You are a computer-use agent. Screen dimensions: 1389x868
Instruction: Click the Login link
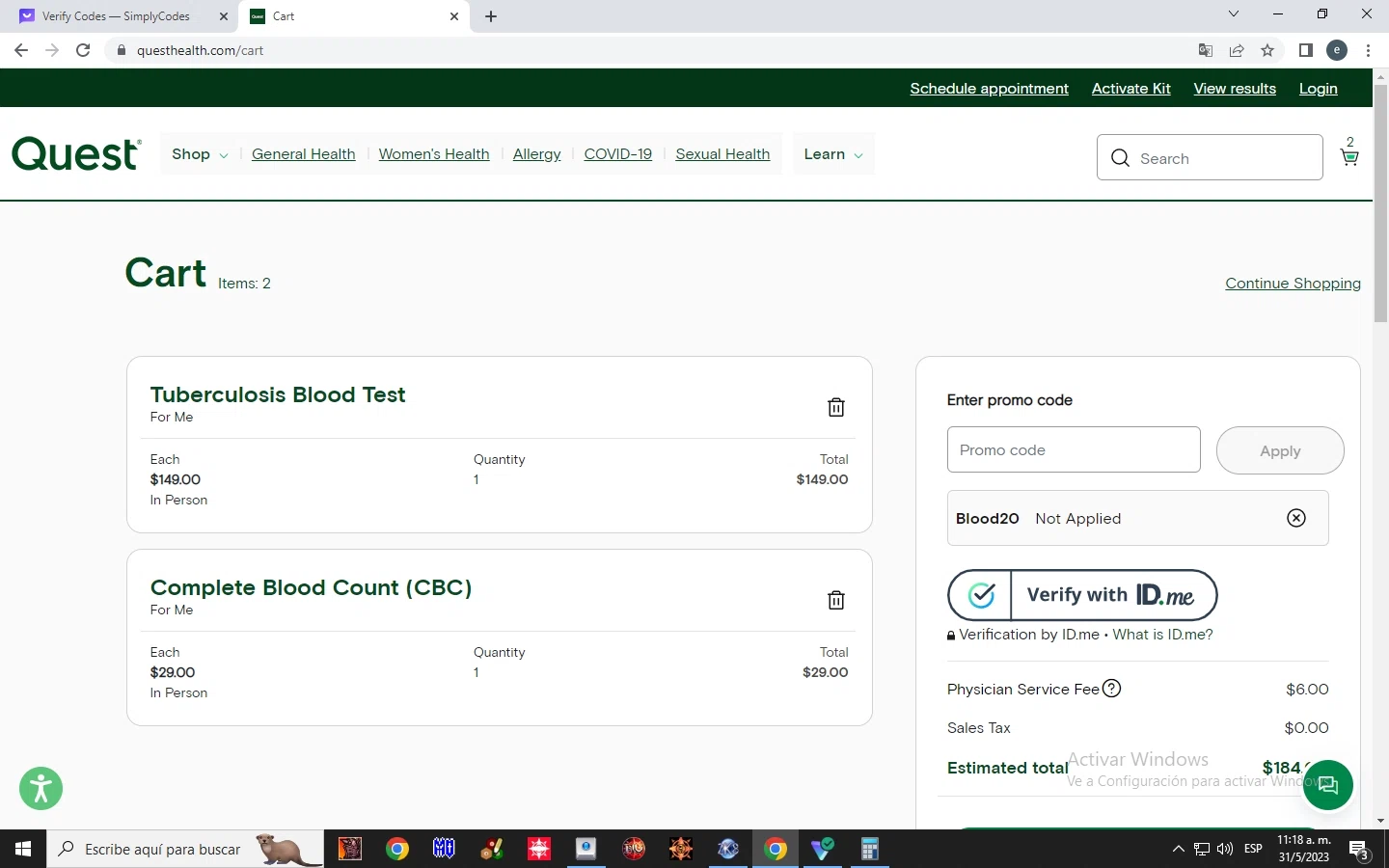coord(1318,89)
